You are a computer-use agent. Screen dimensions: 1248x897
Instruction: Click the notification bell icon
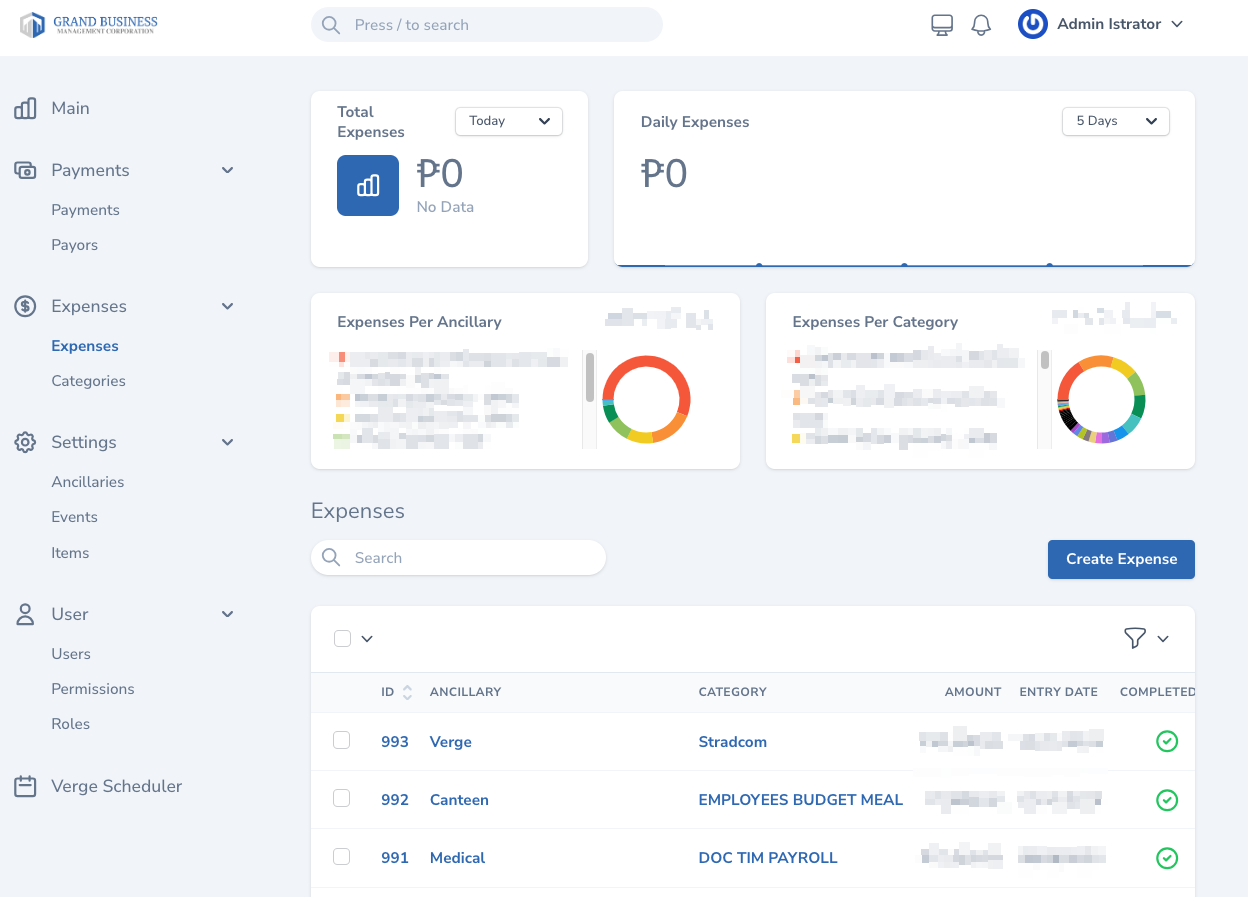coord(981,25)
